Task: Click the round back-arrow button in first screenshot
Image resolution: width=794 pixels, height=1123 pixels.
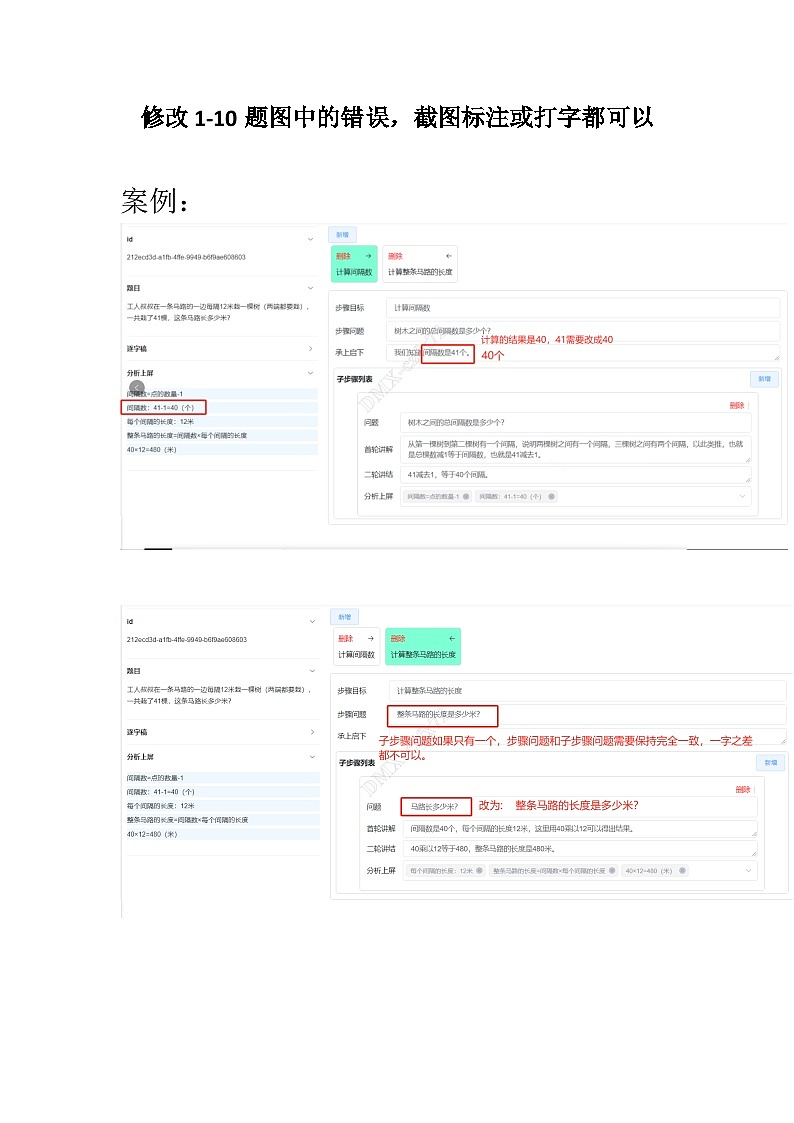Action: pos(137,387)
